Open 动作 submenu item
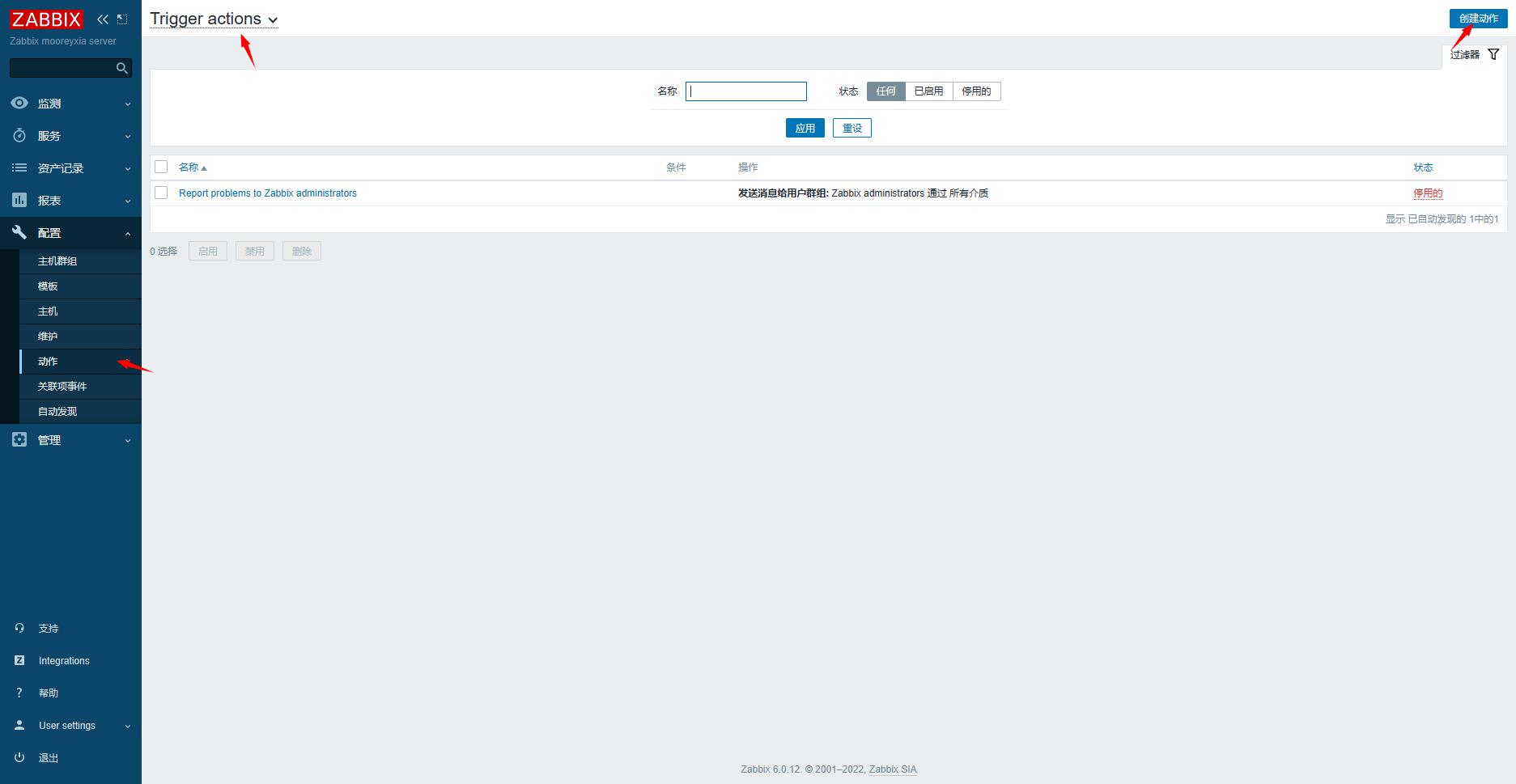The image size is (1516, 784). click(80, 362)
